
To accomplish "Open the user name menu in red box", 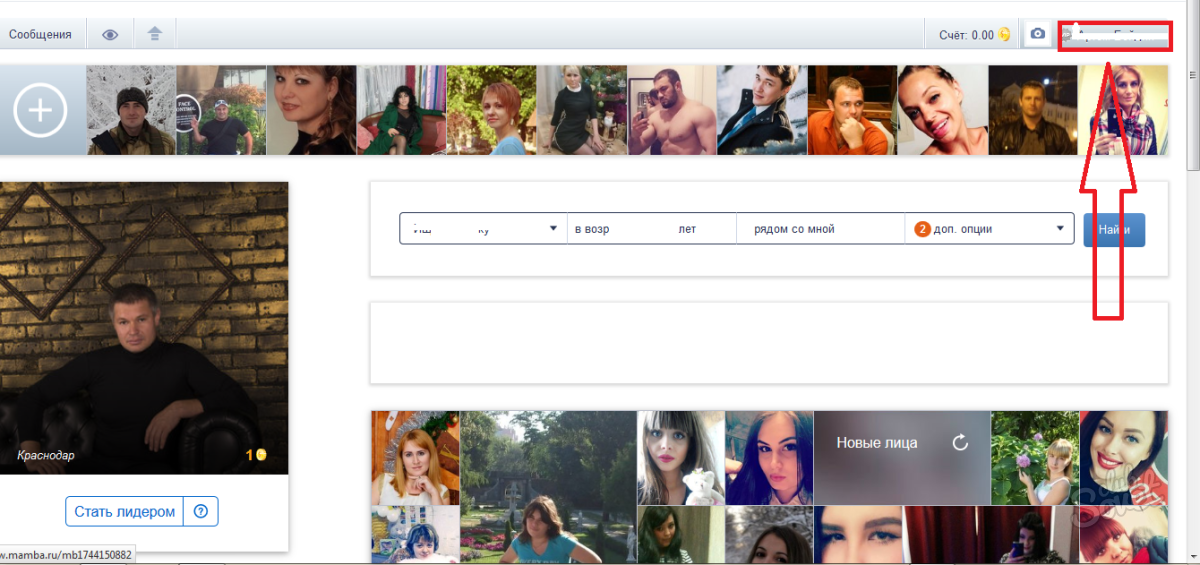I will (x=1114, y=35).
